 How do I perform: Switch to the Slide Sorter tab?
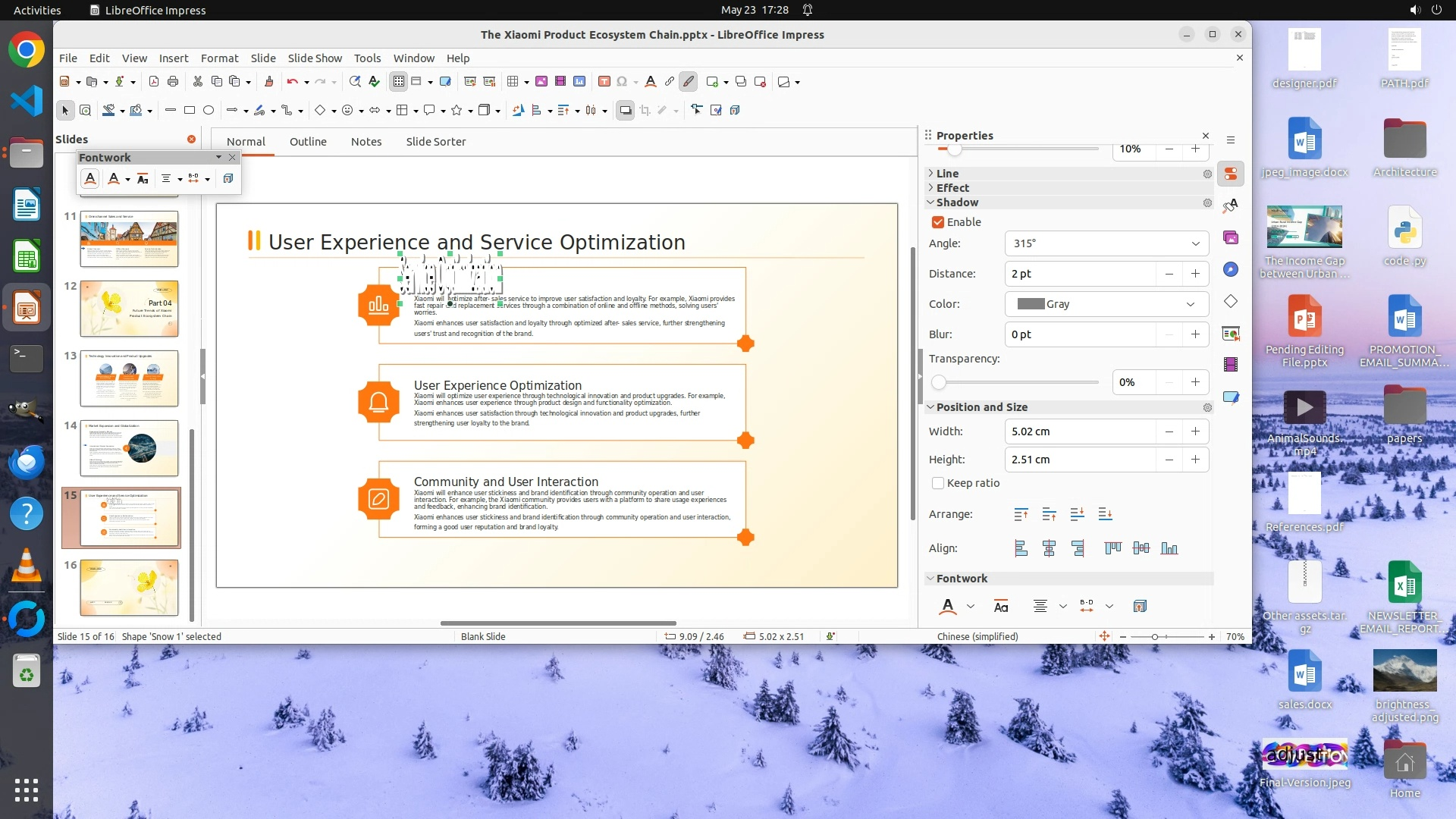(x=435, y=142)
